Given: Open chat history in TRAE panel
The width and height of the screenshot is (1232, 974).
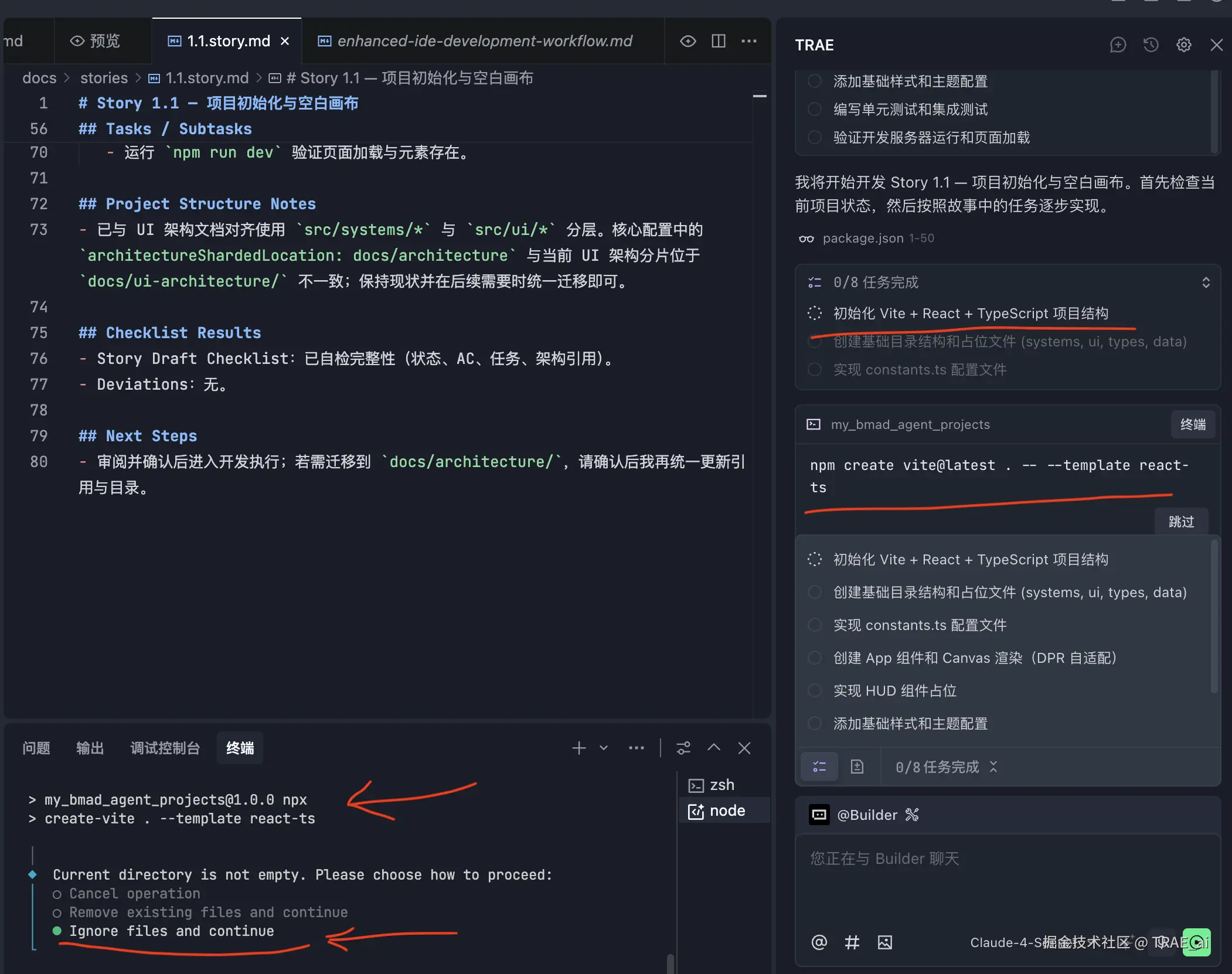Looking at the screenshot, I should tap(1151, 45).
